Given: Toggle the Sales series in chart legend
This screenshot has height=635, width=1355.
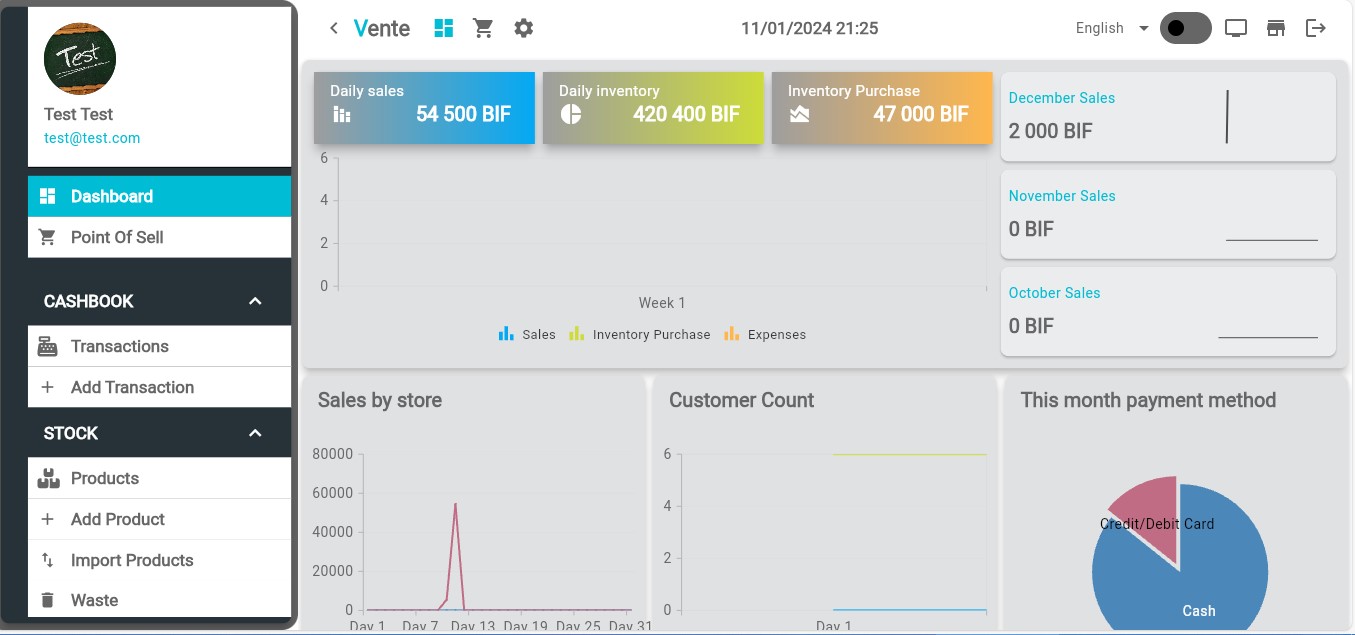Looking at the screenshot, I should tap(527, 334).
